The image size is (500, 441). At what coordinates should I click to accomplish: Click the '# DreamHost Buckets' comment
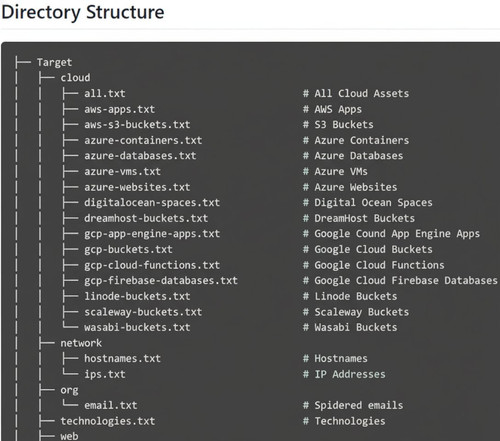pos(359,218)
